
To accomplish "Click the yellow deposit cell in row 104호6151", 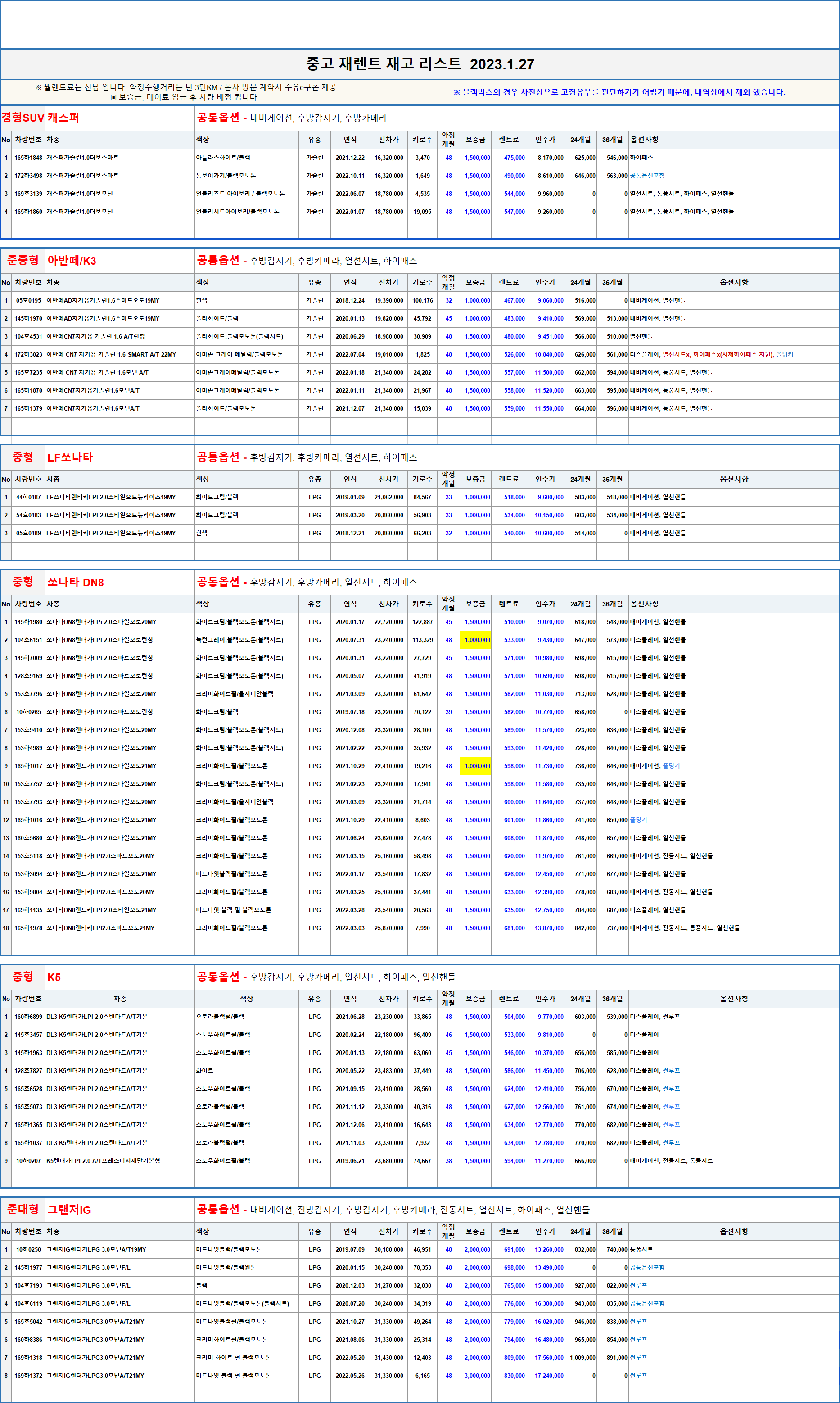I will point(475,640).
